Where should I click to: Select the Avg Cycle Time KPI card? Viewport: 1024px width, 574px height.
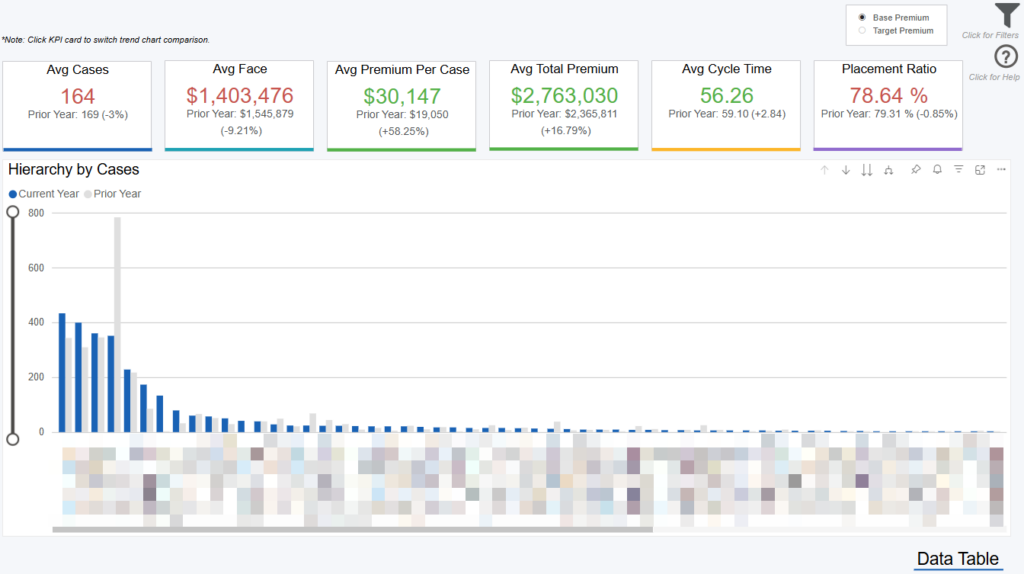[726, 105]
